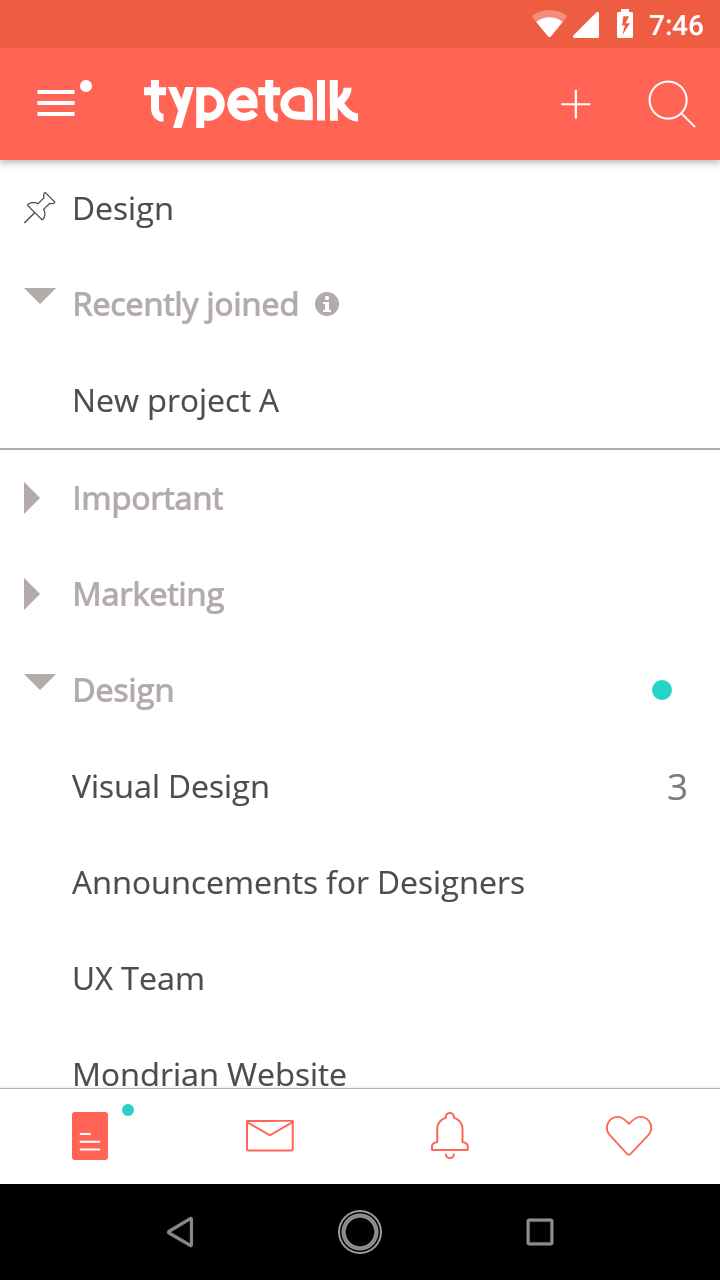This screenshot has height=1280, width=720.
Task: Tap the Android back navigation button
Action: (x=180, y=1232)
